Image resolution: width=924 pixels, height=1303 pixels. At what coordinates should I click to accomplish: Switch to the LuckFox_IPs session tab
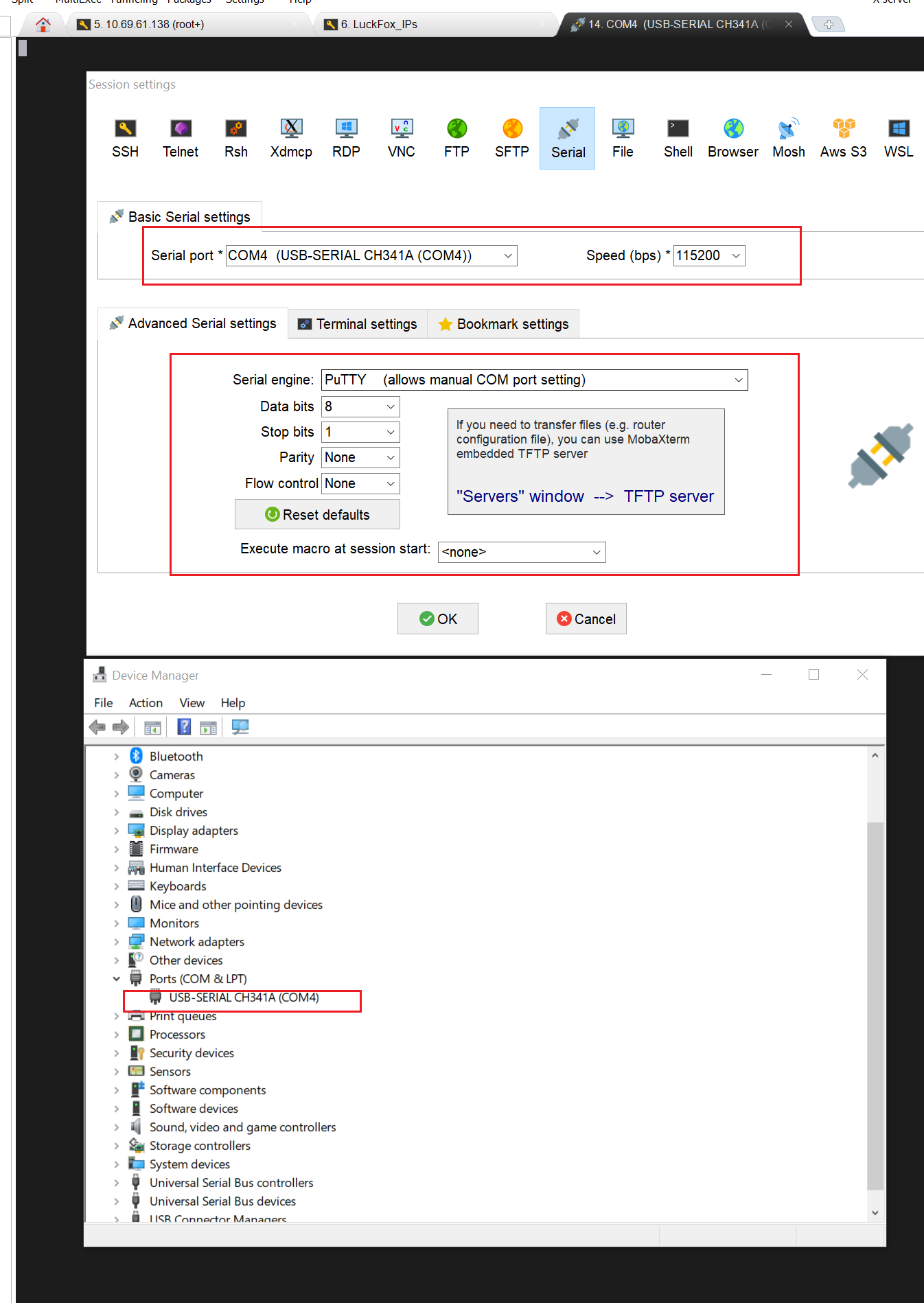click(435, 25)
